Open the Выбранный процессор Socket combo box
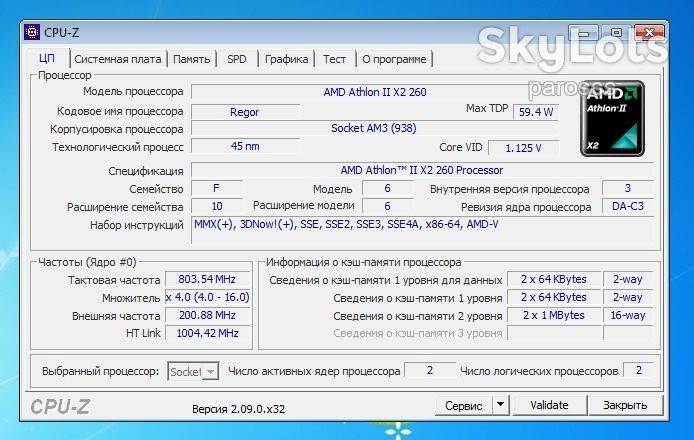Viewport: 694px width, 440px height. (x=193, y=371)
